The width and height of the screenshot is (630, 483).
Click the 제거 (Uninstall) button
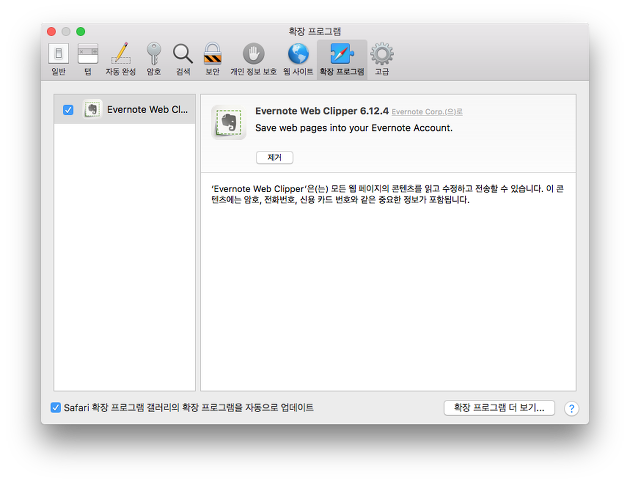pos(275,158)
